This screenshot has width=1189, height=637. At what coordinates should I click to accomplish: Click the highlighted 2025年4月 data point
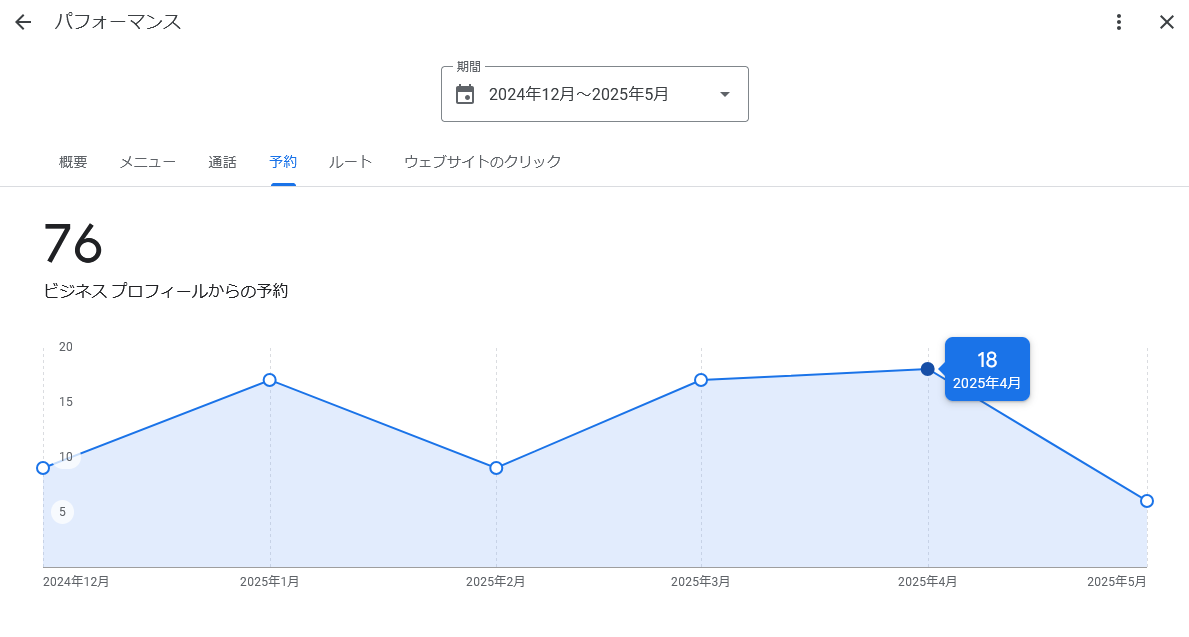(928, 369)
